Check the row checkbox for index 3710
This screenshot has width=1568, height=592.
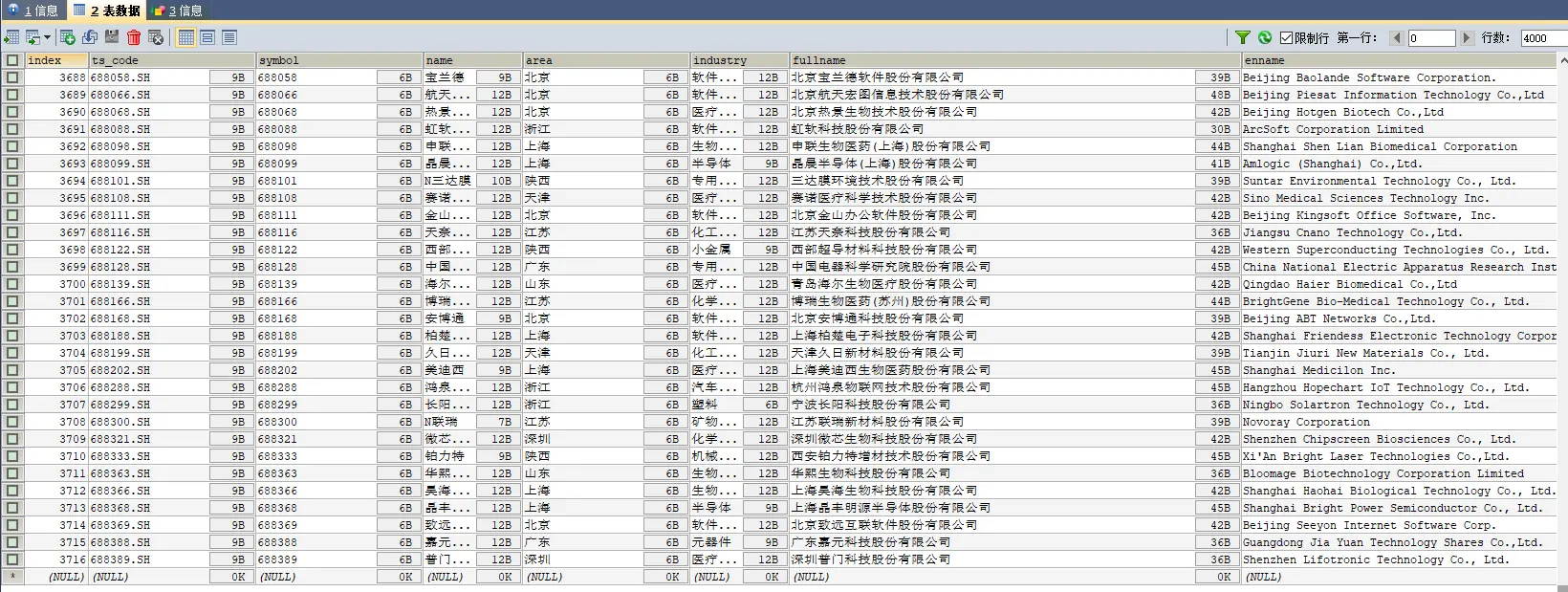click(12, 456)
